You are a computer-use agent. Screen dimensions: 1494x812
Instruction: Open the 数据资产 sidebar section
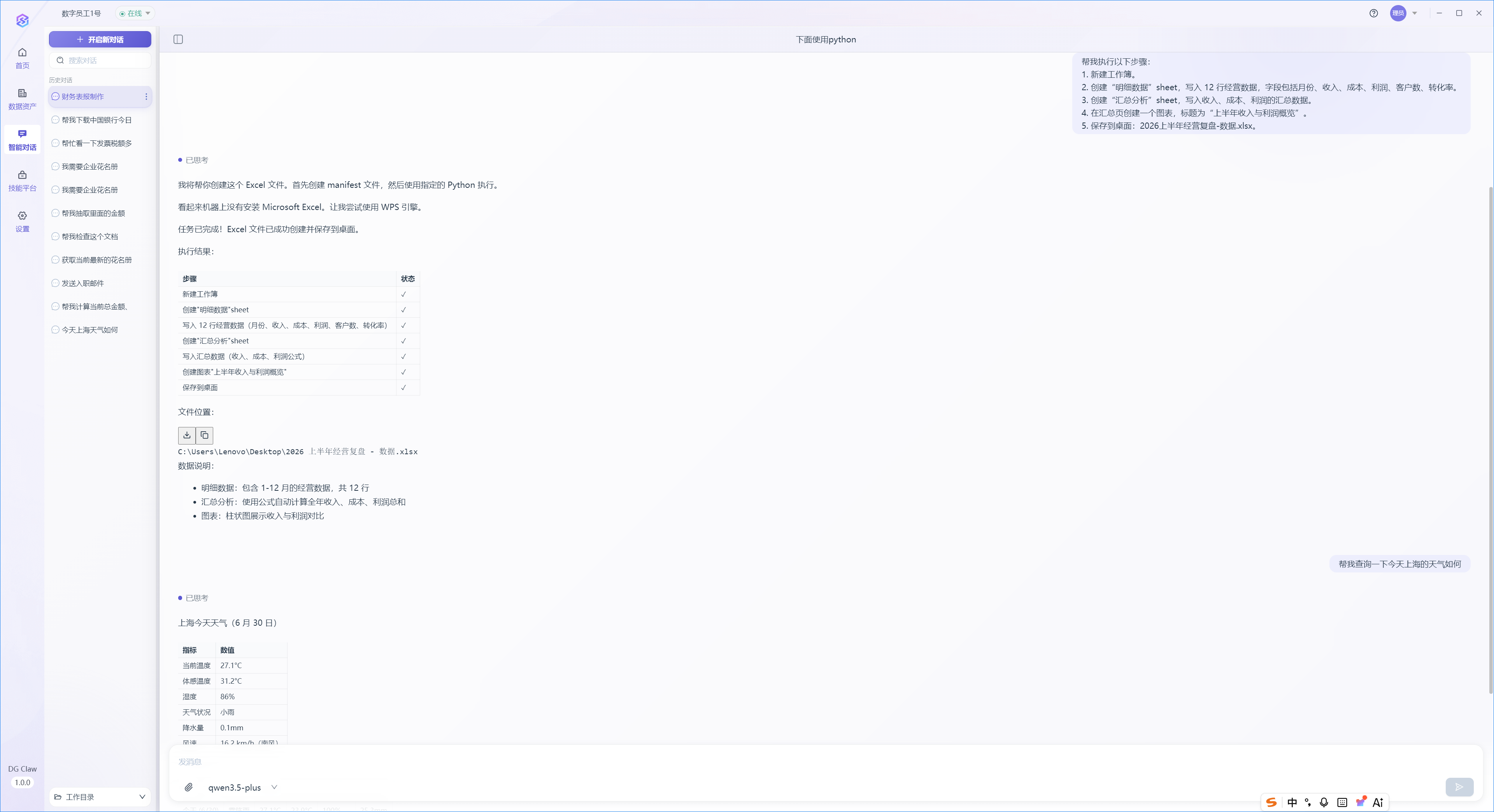click(22, 99)
